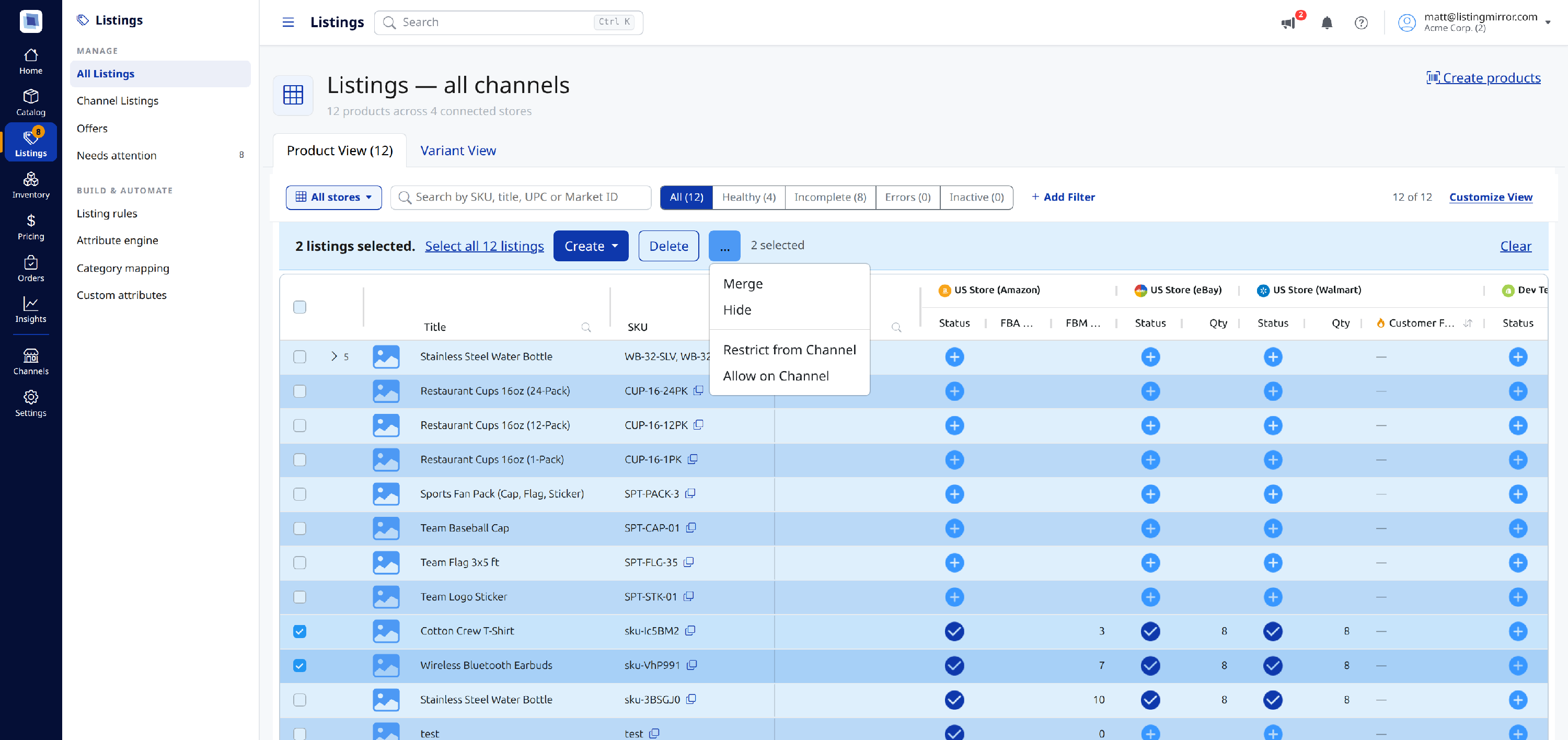Open the notifications bell

1327,23
